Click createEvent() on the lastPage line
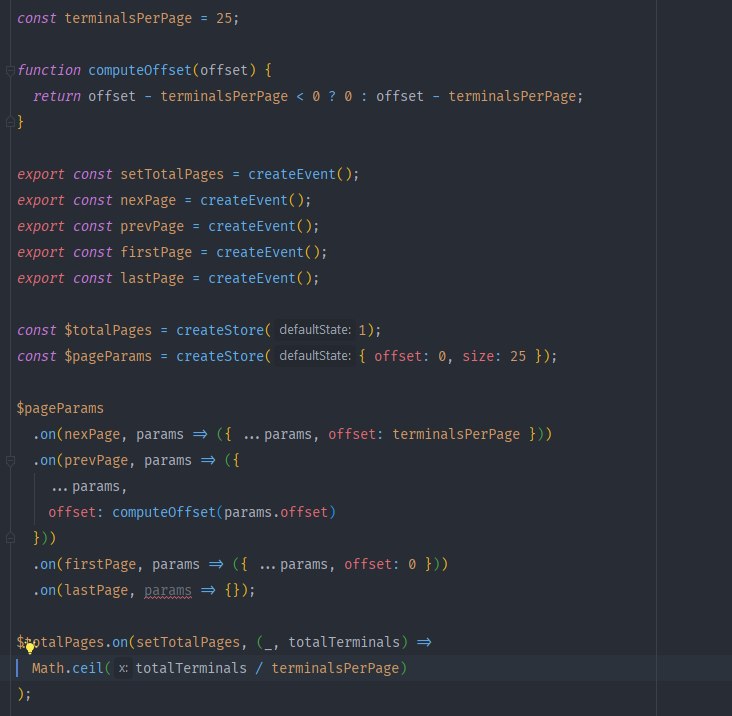The height and width of the screenshot is (716, 732). [260, 278]
